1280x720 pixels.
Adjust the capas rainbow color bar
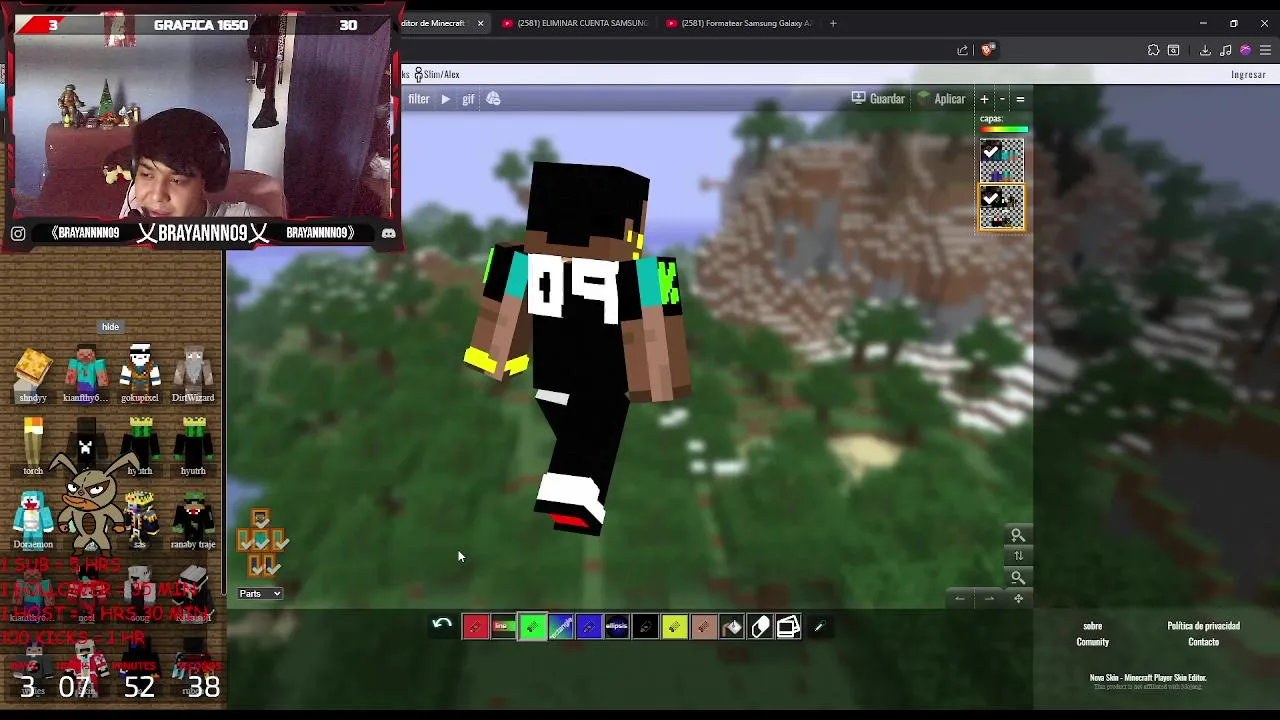pyautogui.click(x=1003, y=129)
